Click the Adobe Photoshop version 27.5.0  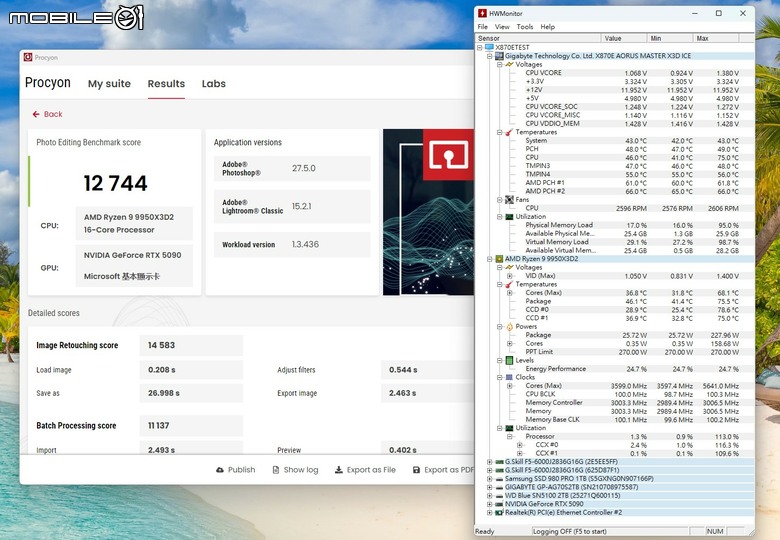(x=304, y=169)
